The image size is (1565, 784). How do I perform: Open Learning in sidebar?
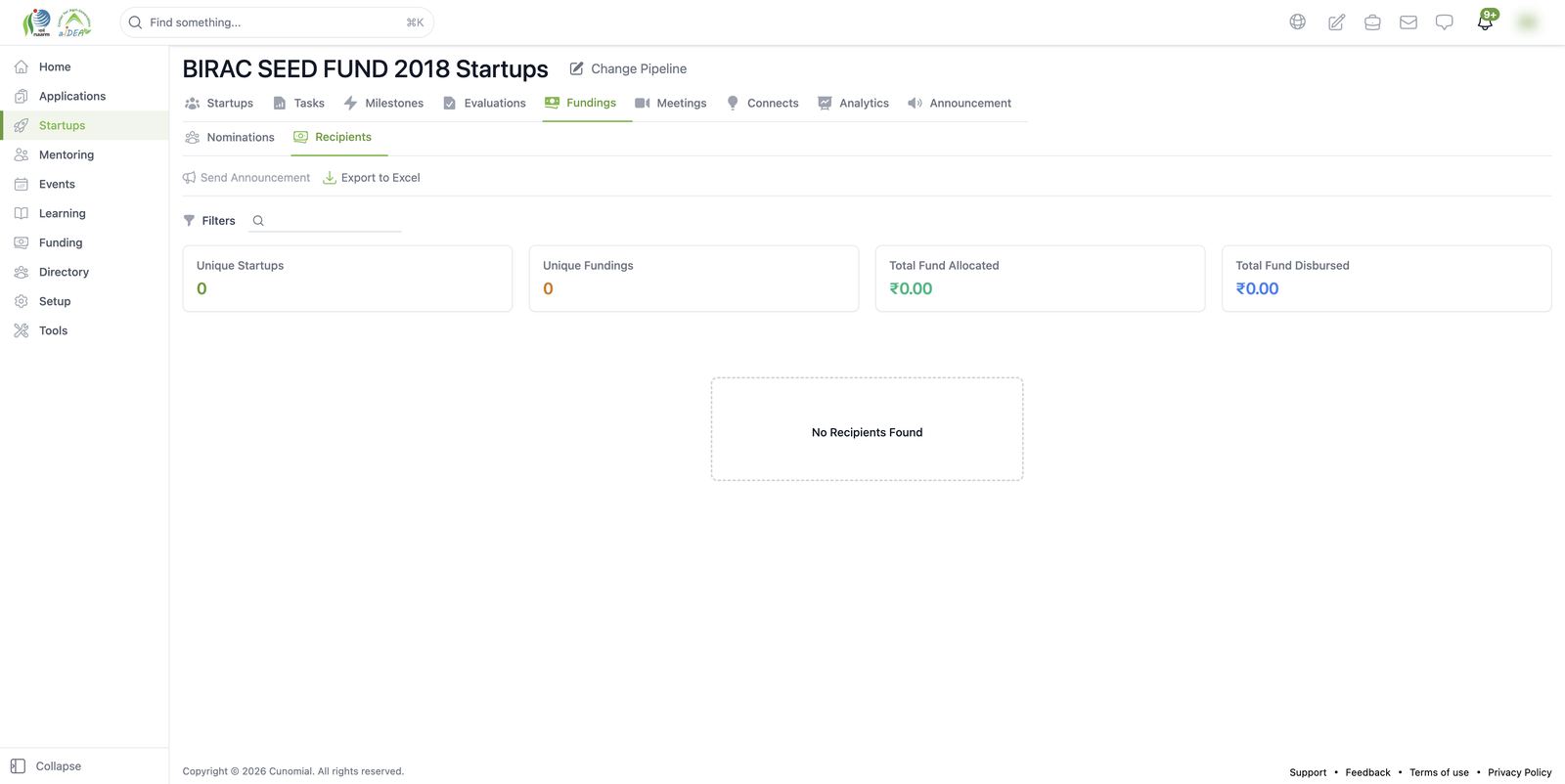[x=84, y=213]
